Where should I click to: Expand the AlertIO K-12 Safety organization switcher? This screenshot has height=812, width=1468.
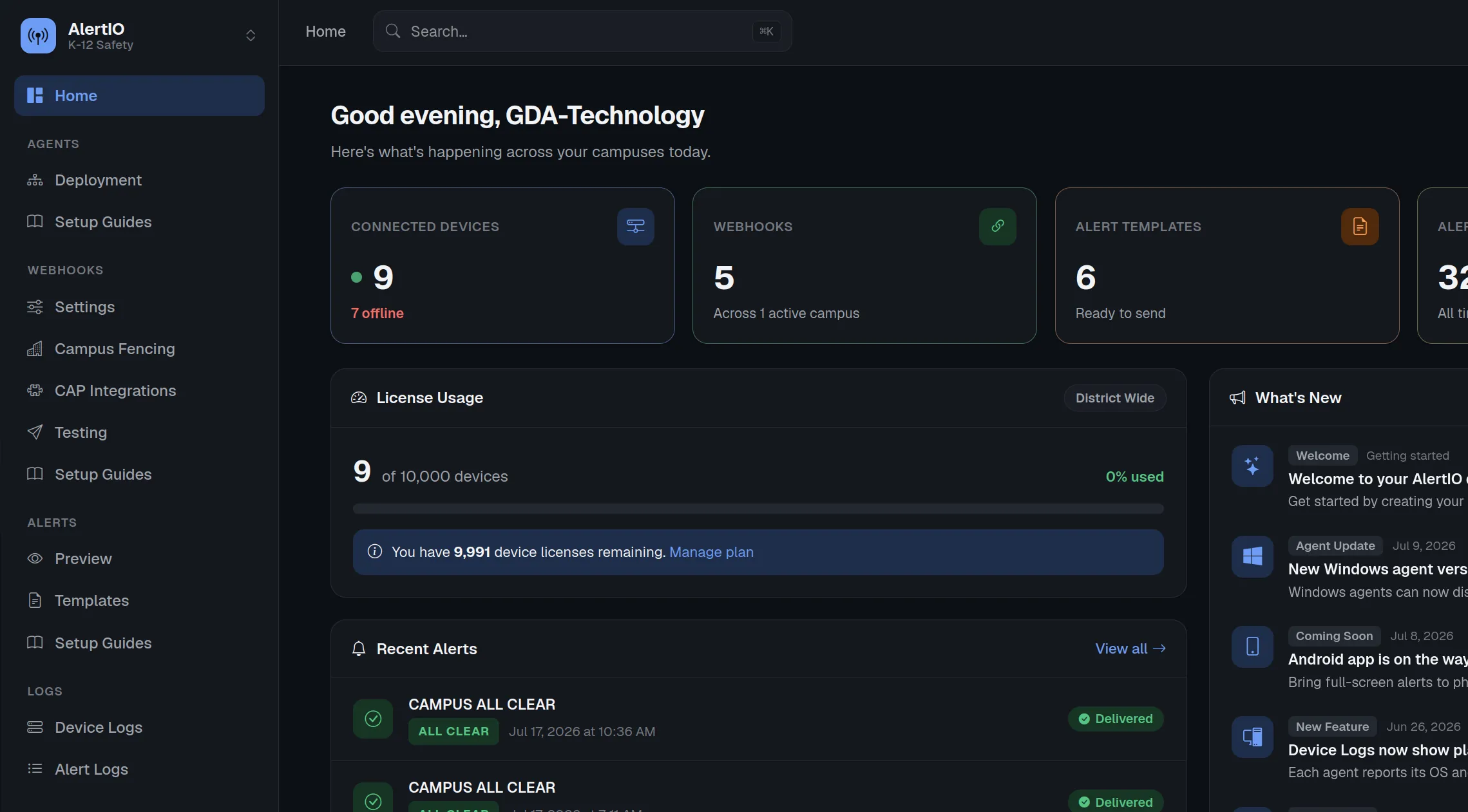point(251,36)
